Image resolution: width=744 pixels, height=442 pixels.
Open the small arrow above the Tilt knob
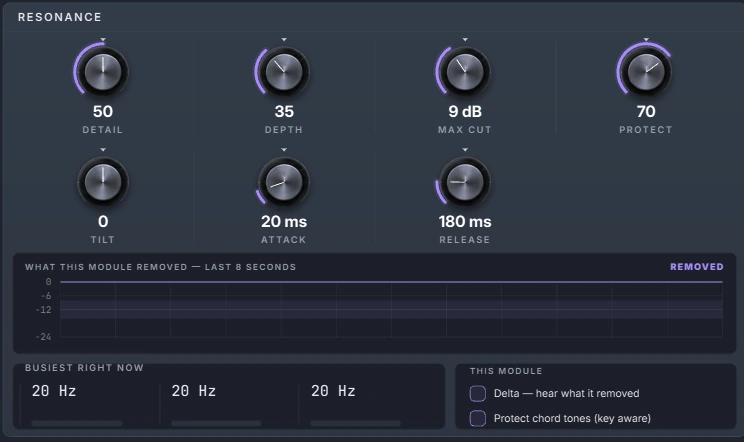(x=103, y=150)
